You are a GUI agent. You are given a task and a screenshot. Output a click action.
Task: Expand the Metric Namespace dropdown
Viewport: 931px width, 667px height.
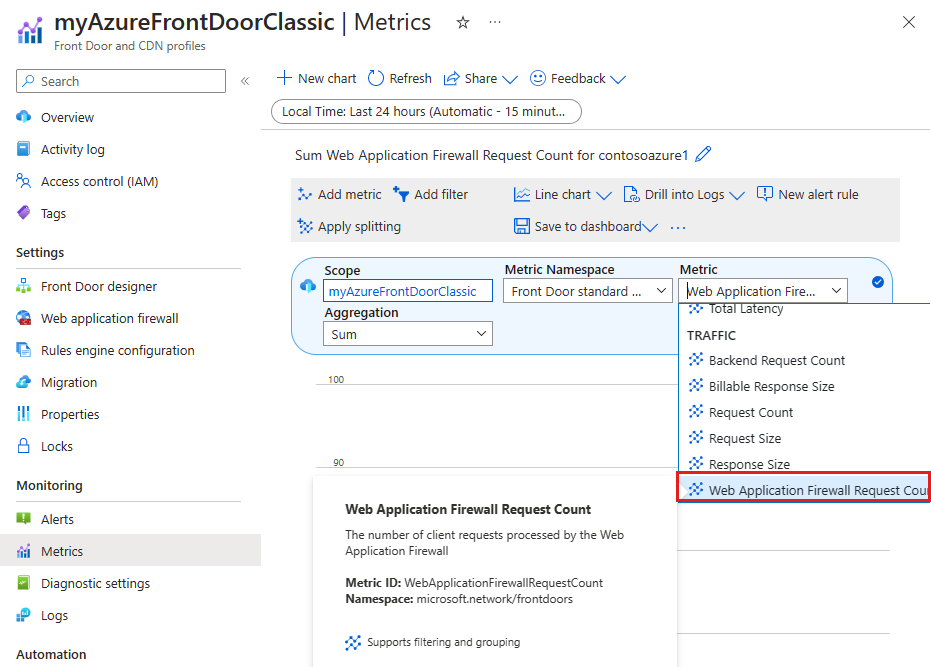587,291
